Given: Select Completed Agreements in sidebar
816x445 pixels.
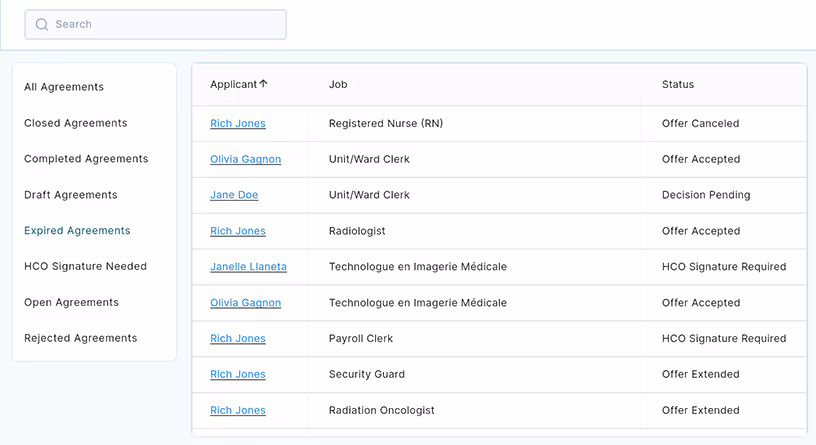Looking at the screenshot, I should coord(86,159).
